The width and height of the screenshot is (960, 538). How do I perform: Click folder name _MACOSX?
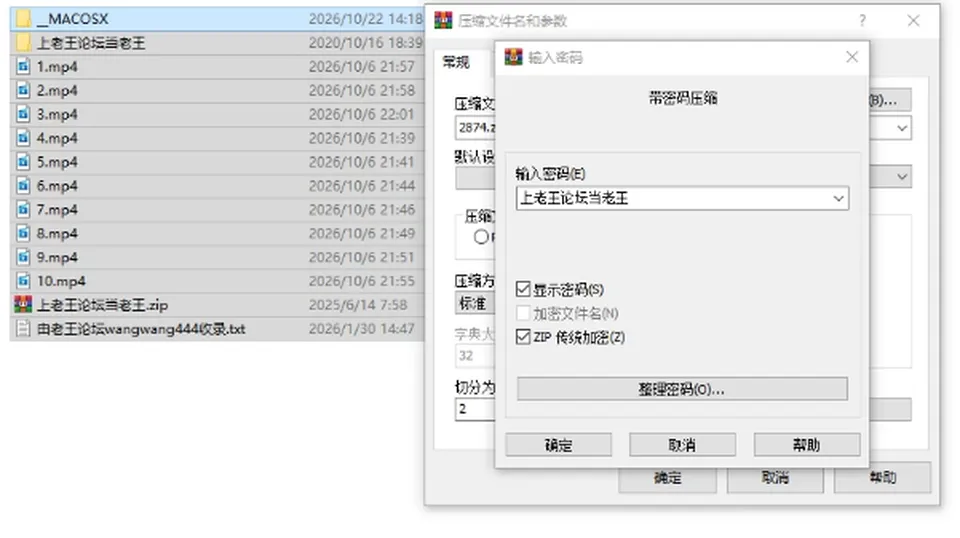click(x=72, y=19)
